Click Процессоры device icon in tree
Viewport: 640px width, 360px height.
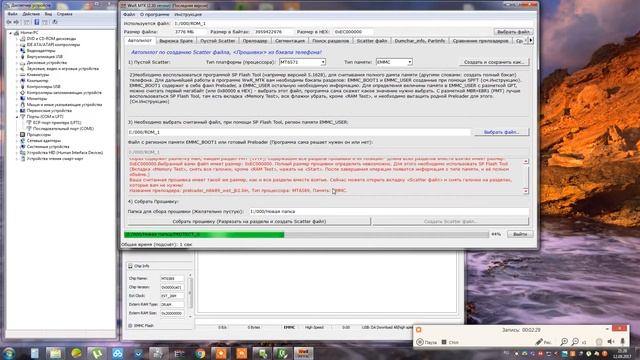pyautogui.click(x=22, y=135)
